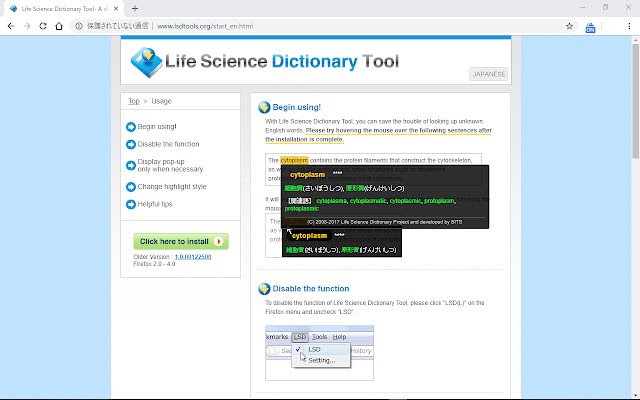Click the Begin using! section heading
The width and height of the screenshot is (640, 400).
(296, 107)
